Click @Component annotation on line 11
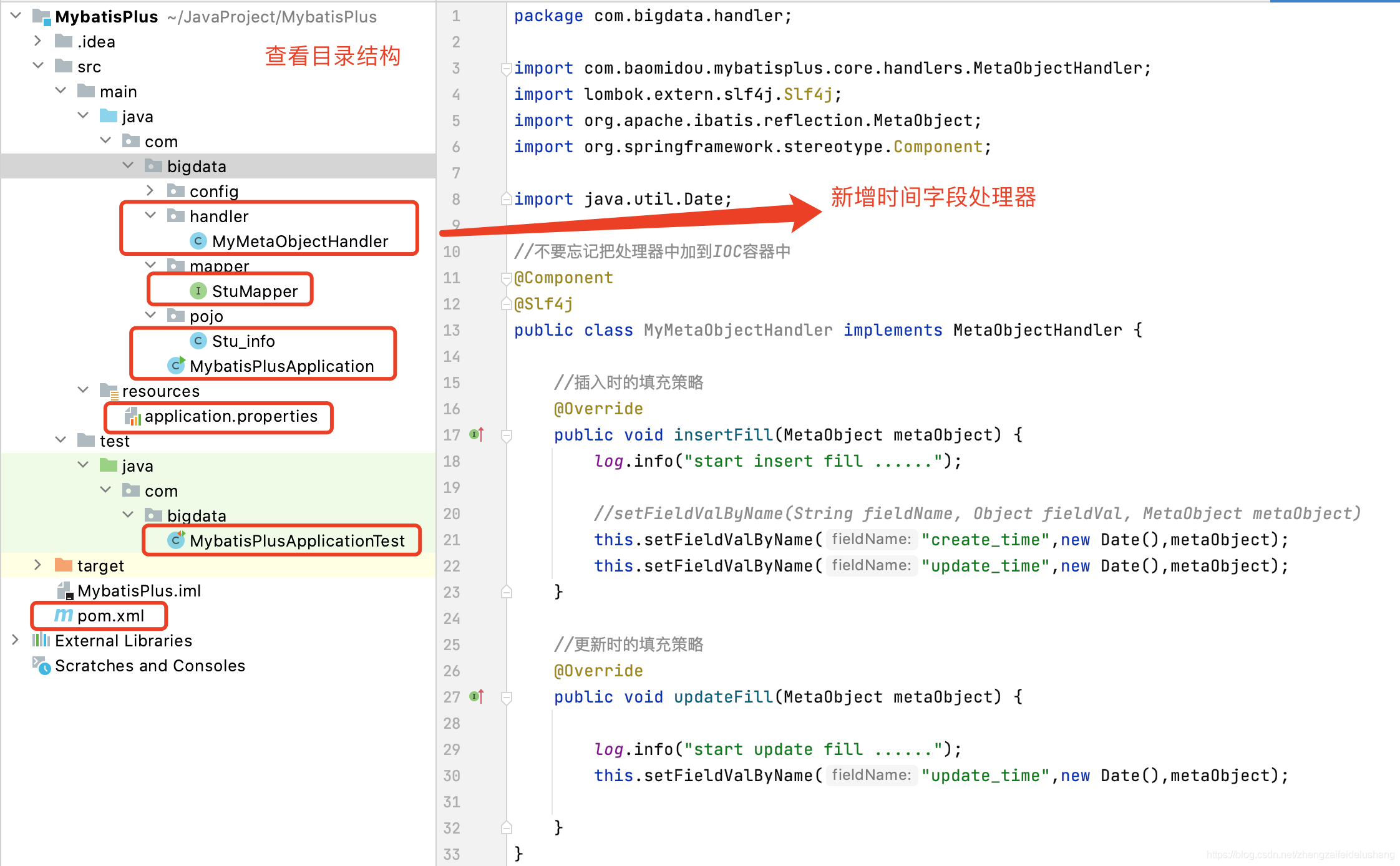 click(563, 278)
